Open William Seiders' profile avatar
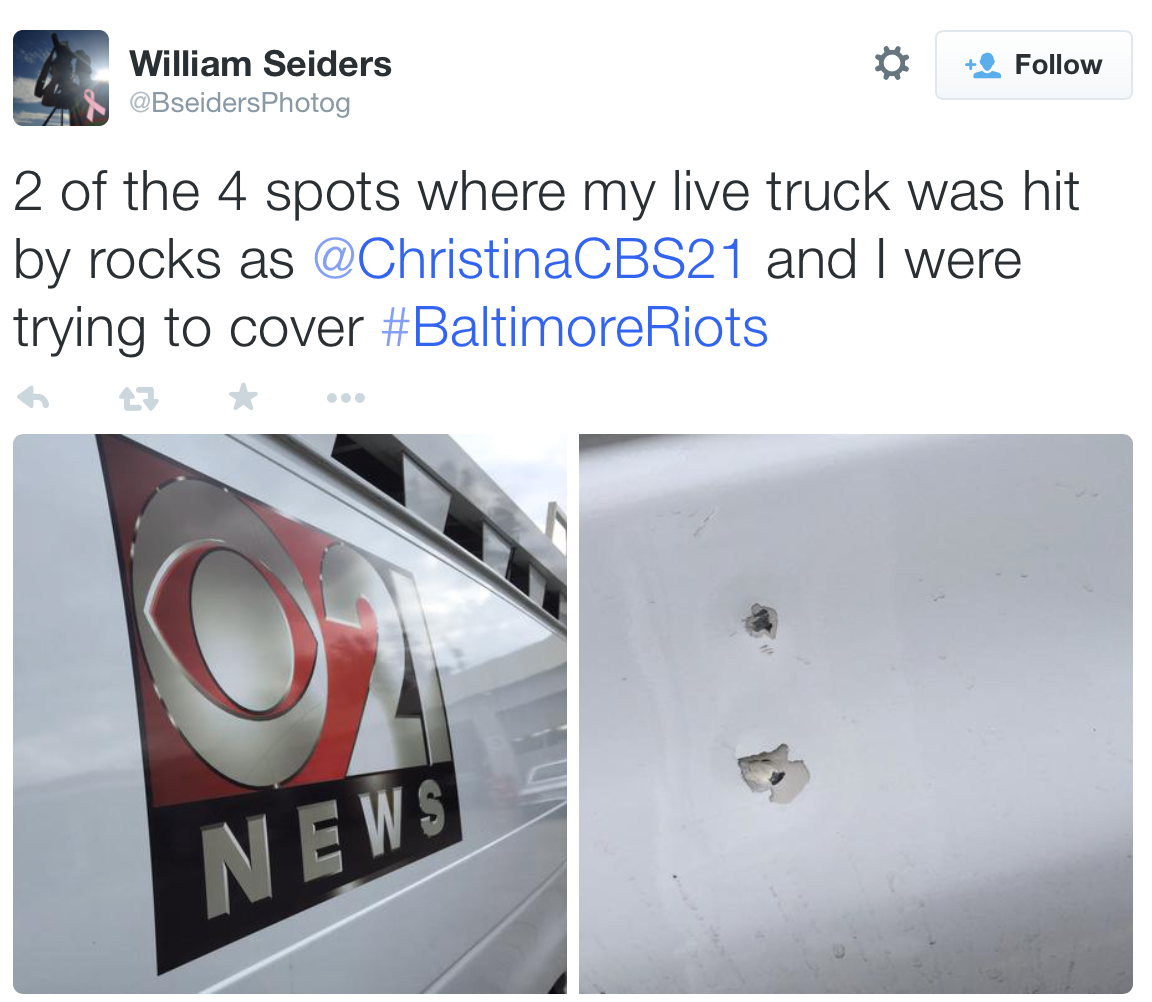1152x1002 pixels. tap(61, 78)
